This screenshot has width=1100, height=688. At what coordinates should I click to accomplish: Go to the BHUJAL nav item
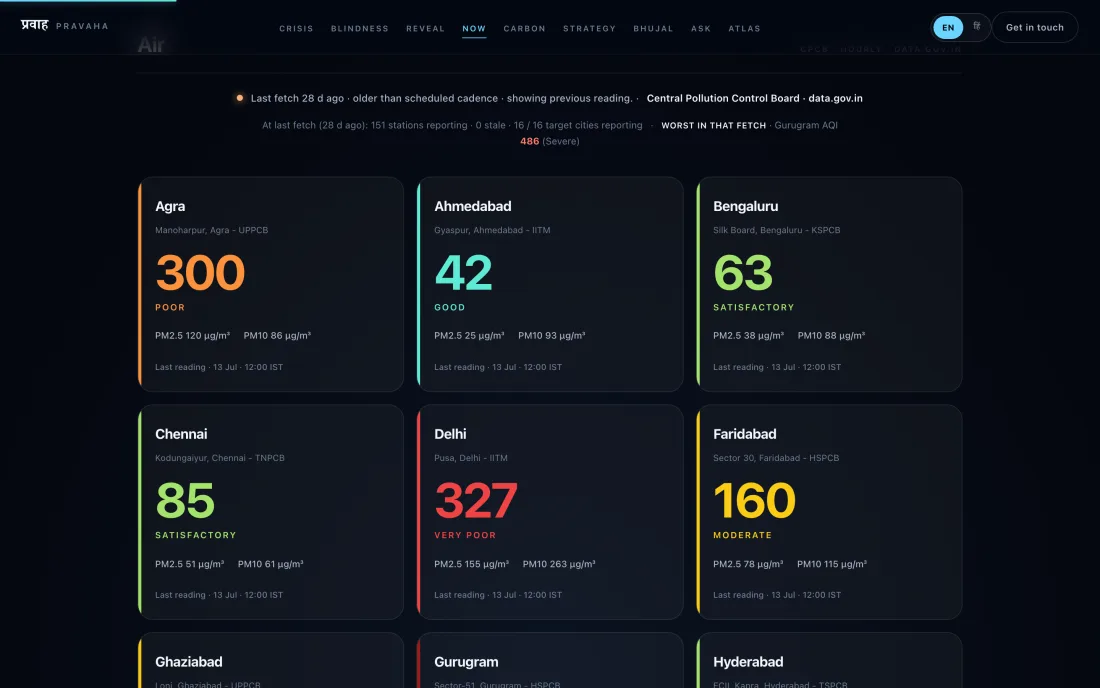click(x=653, y=29)
